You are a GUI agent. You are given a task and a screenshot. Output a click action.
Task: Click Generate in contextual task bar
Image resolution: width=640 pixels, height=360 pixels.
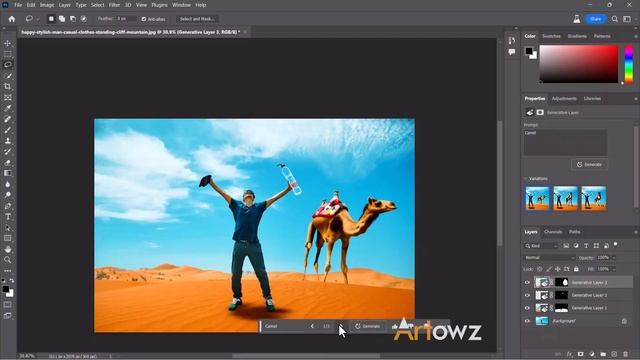[367, 326]
